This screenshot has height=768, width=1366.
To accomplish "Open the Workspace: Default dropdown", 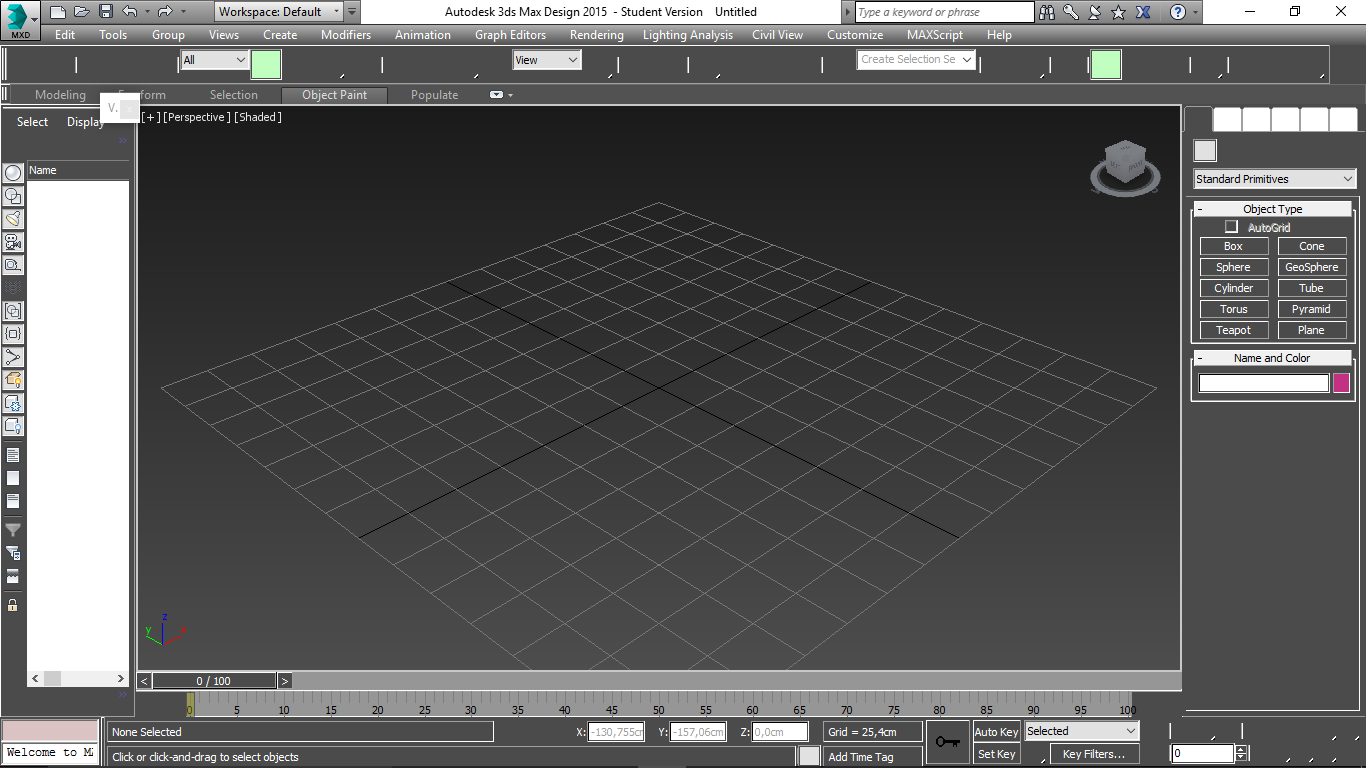I will click(279, 12).
